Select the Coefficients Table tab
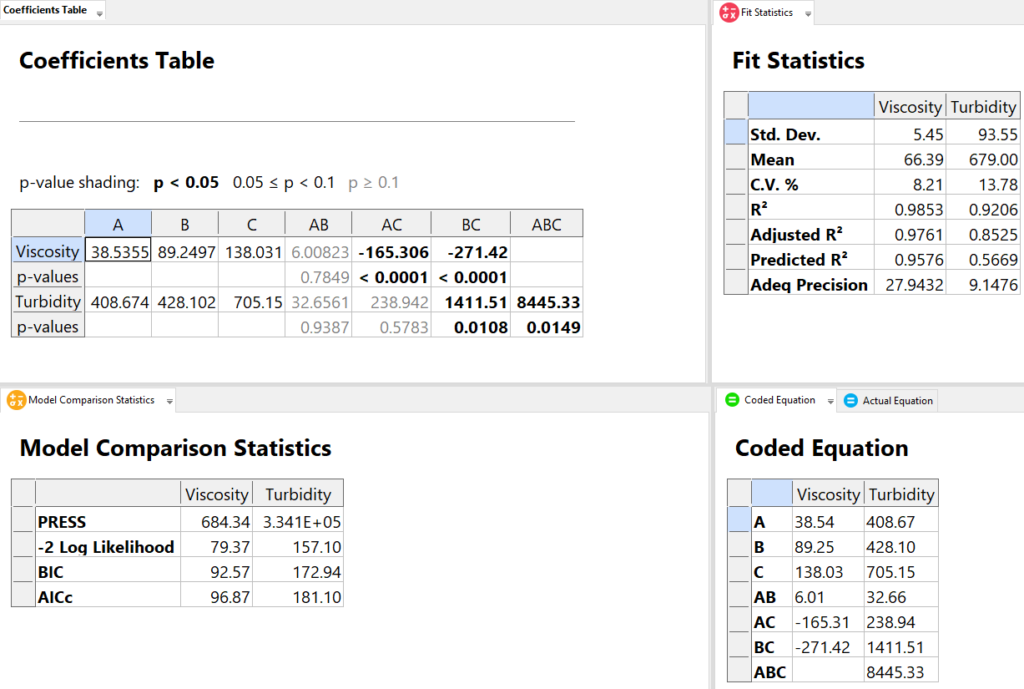 (x=45, y=11)
